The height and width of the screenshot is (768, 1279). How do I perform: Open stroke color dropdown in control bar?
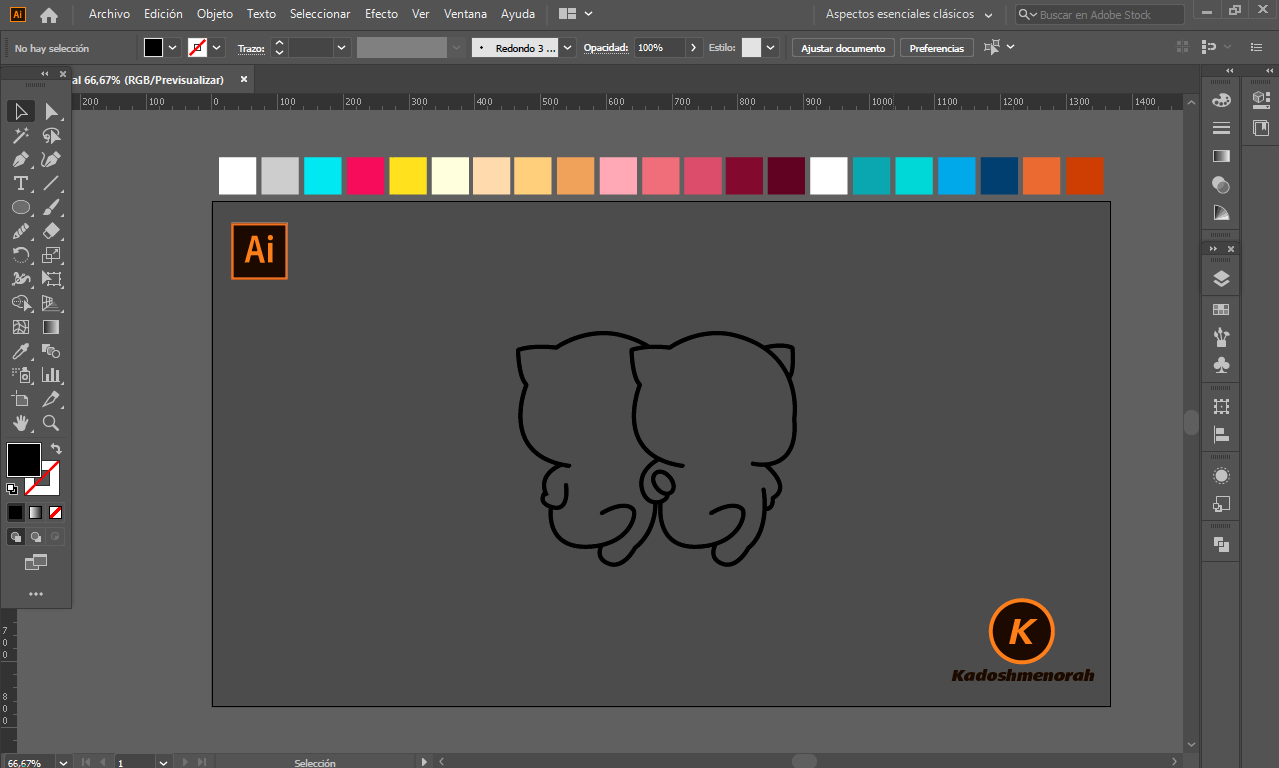(217, 47)
